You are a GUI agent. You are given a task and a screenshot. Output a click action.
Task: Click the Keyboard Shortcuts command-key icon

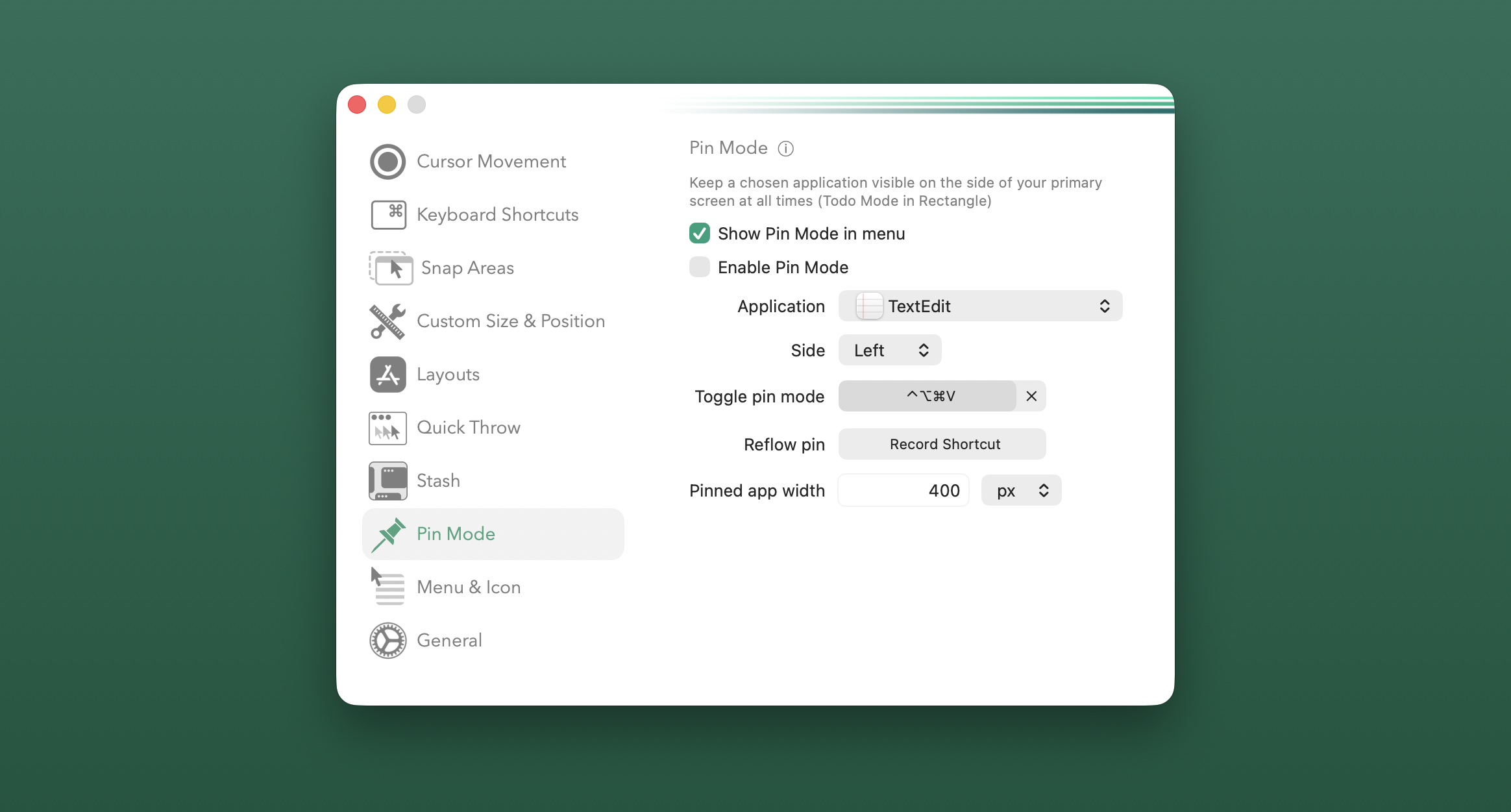388,215
